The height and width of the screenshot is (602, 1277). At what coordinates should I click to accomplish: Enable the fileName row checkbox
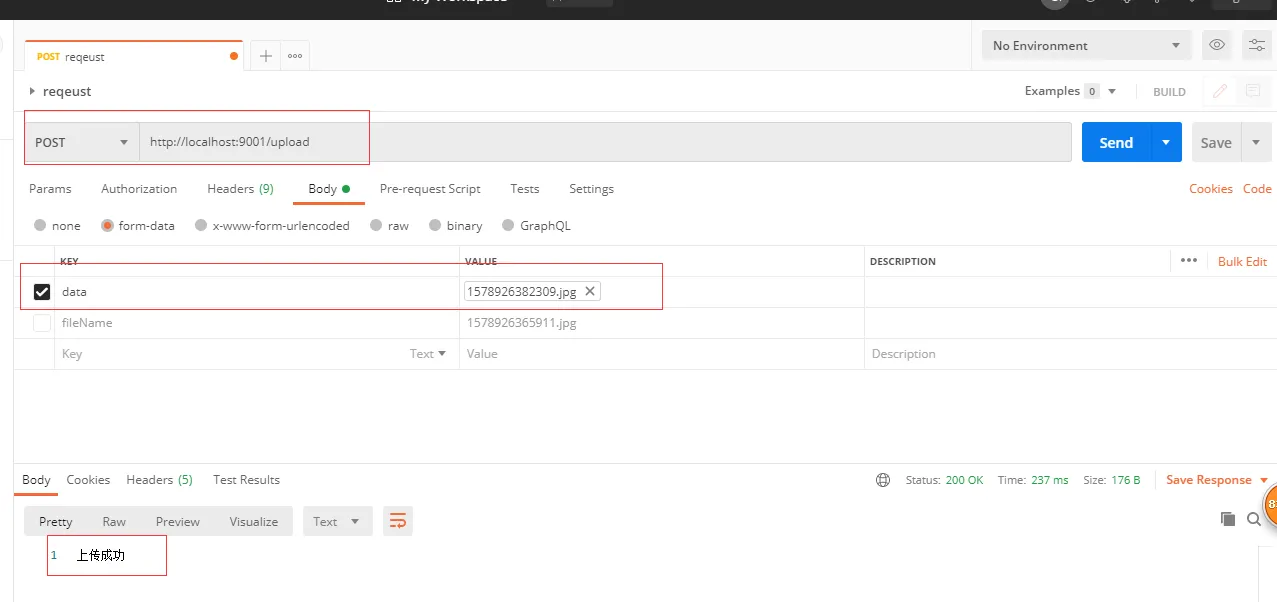[42, 323]
